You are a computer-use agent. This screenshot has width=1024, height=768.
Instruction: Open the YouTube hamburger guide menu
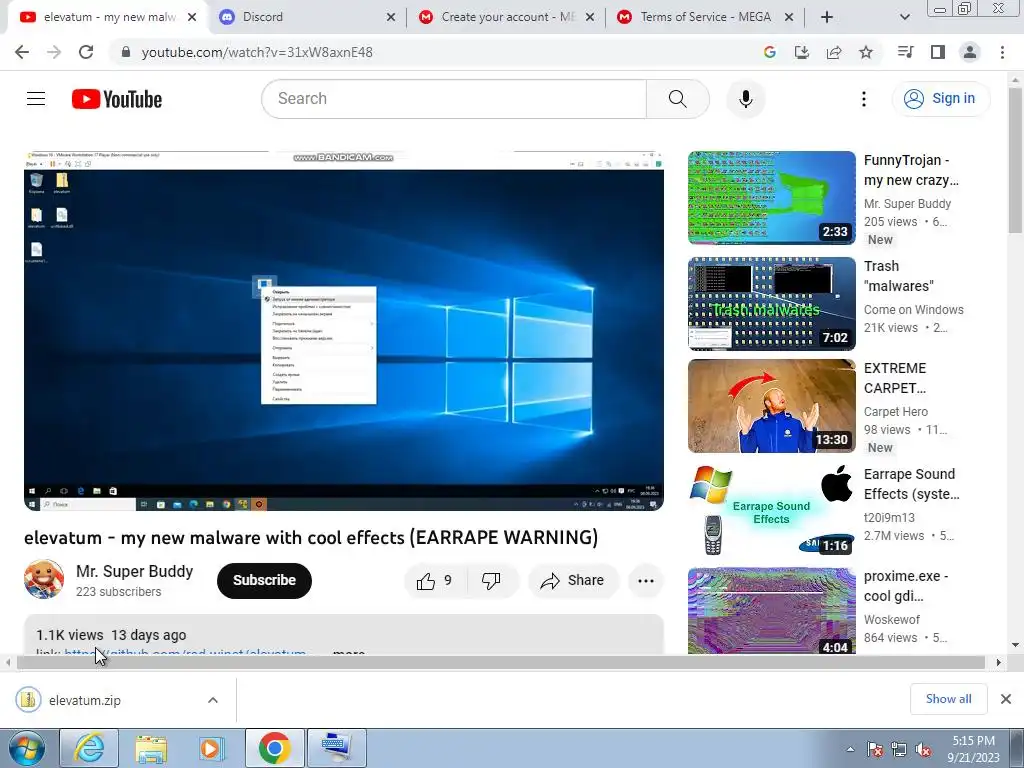pos(36,99)
